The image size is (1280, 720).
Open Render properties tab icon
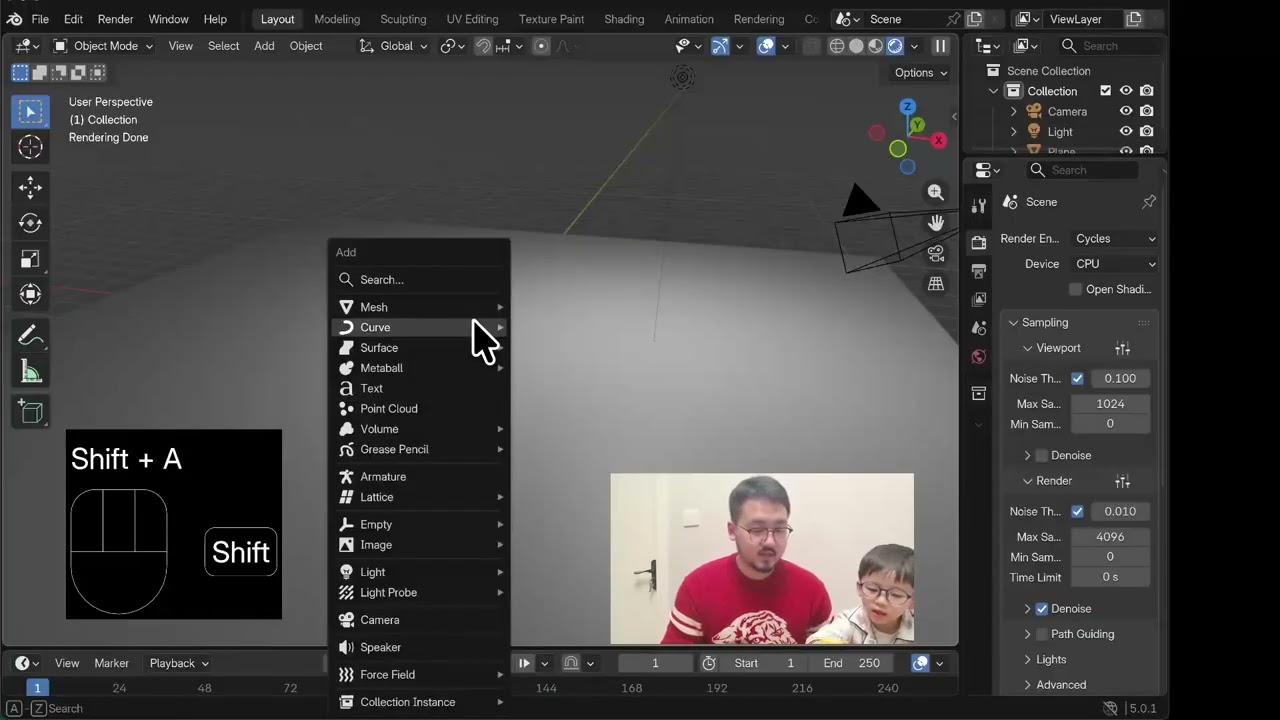pyautogui.click(x=978, y=243)
